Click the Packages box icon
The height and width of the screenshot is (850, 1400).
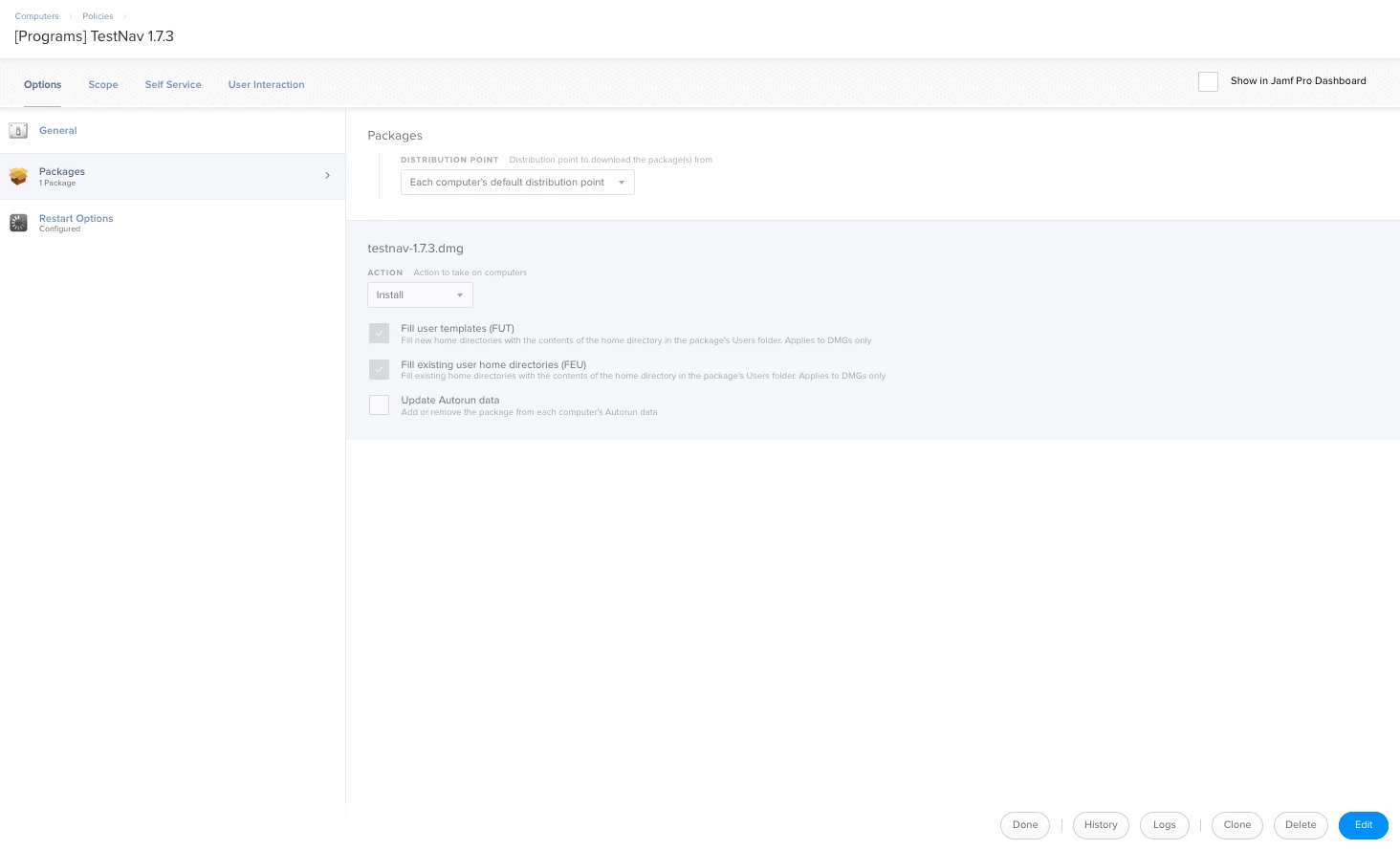18,176
